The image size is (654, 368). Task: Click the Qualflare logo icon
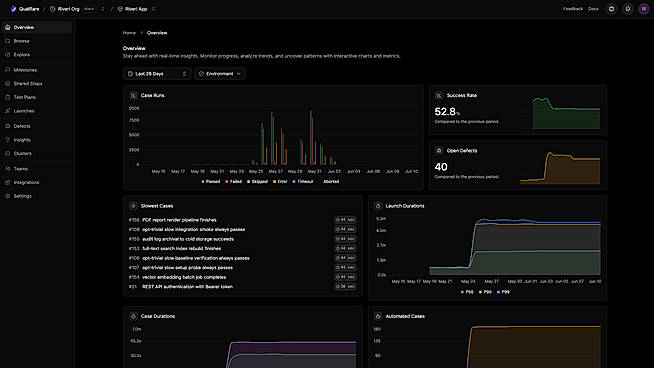click(13, 9)
